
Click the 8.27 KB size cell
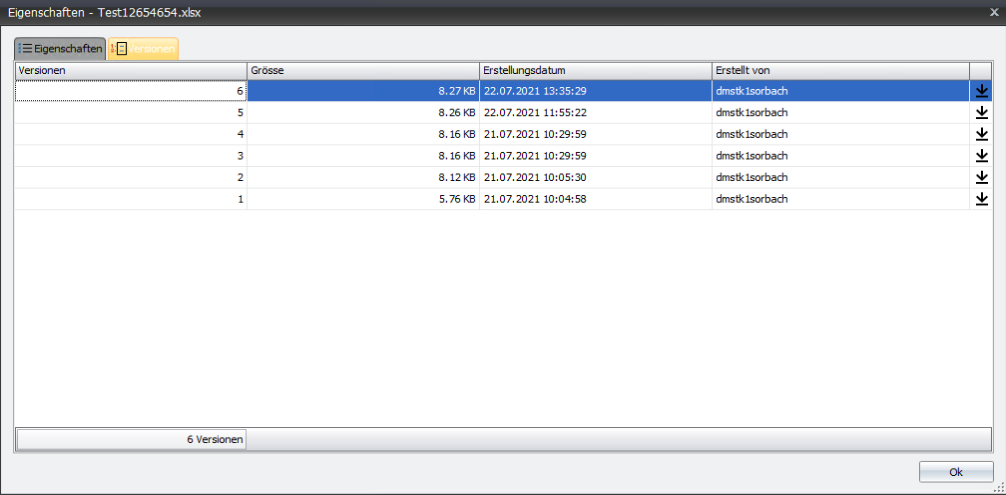pos(363,91)
